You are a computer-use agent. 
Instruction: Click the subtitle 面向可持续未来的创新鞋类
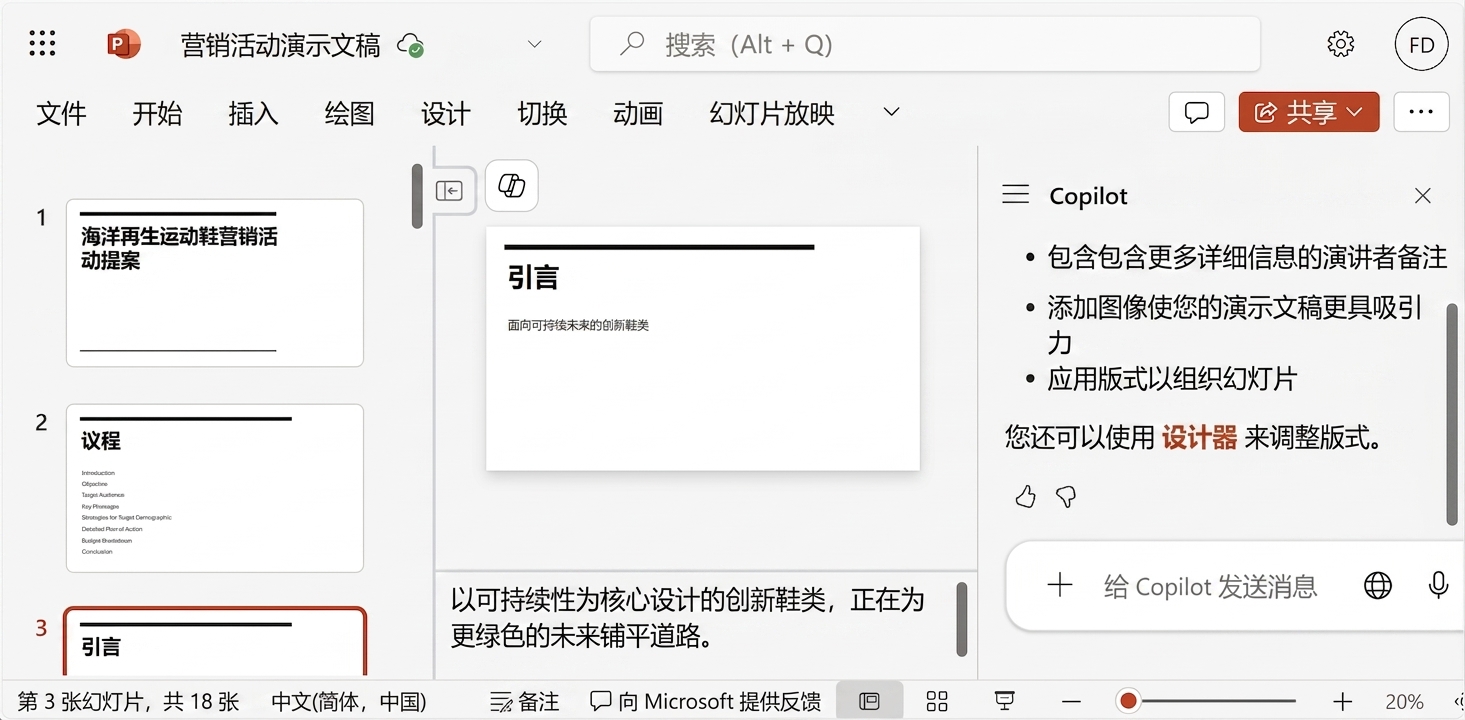click(x=578, y=325)
